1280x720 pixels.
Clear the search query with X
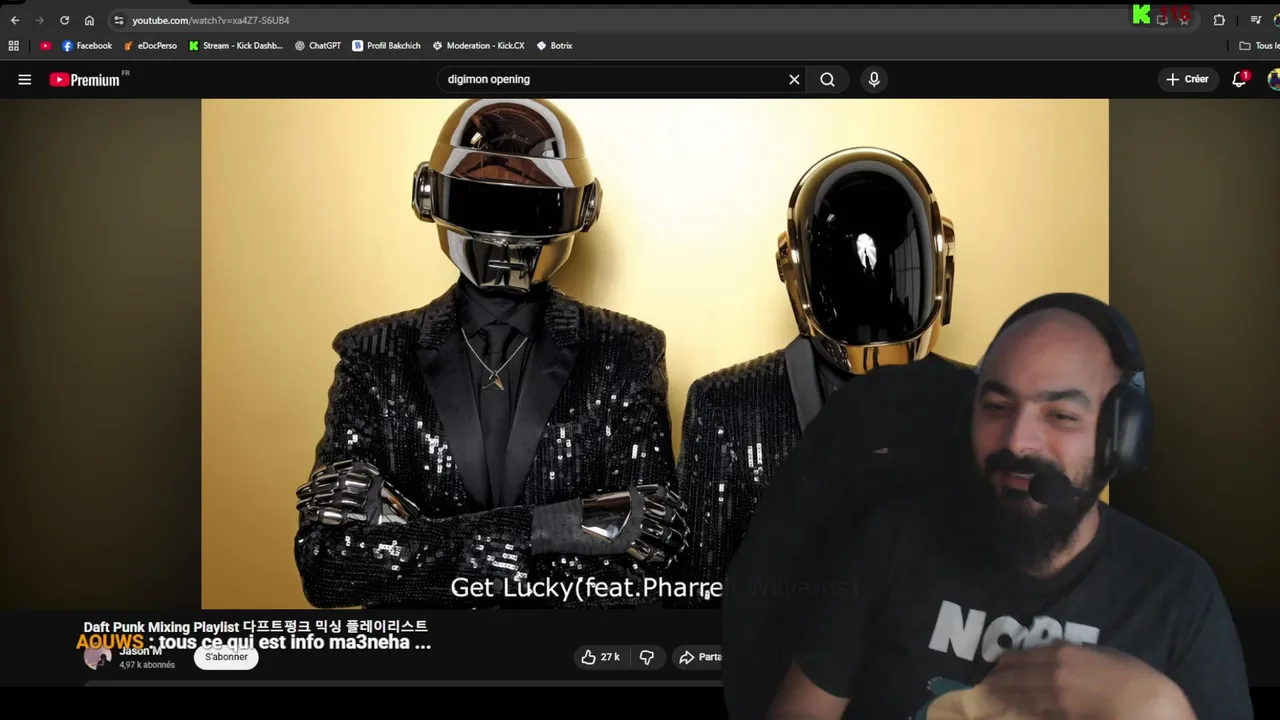click(794, 80)
